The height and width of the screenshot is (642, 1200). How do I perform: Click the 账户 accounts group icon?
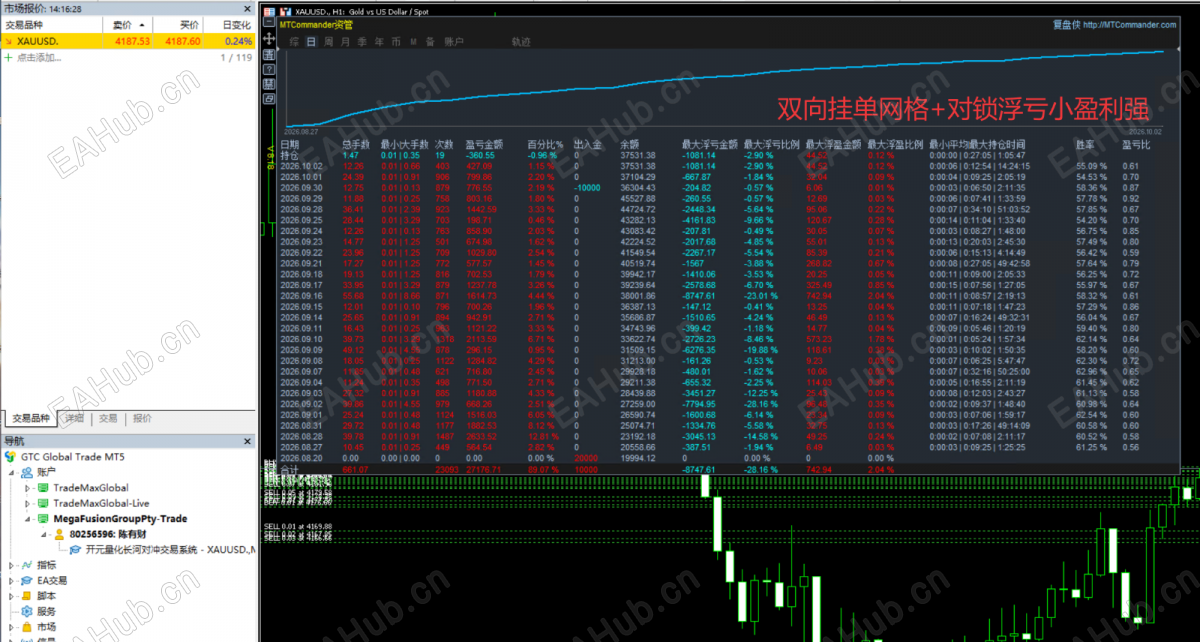click(x=26, y=472)
